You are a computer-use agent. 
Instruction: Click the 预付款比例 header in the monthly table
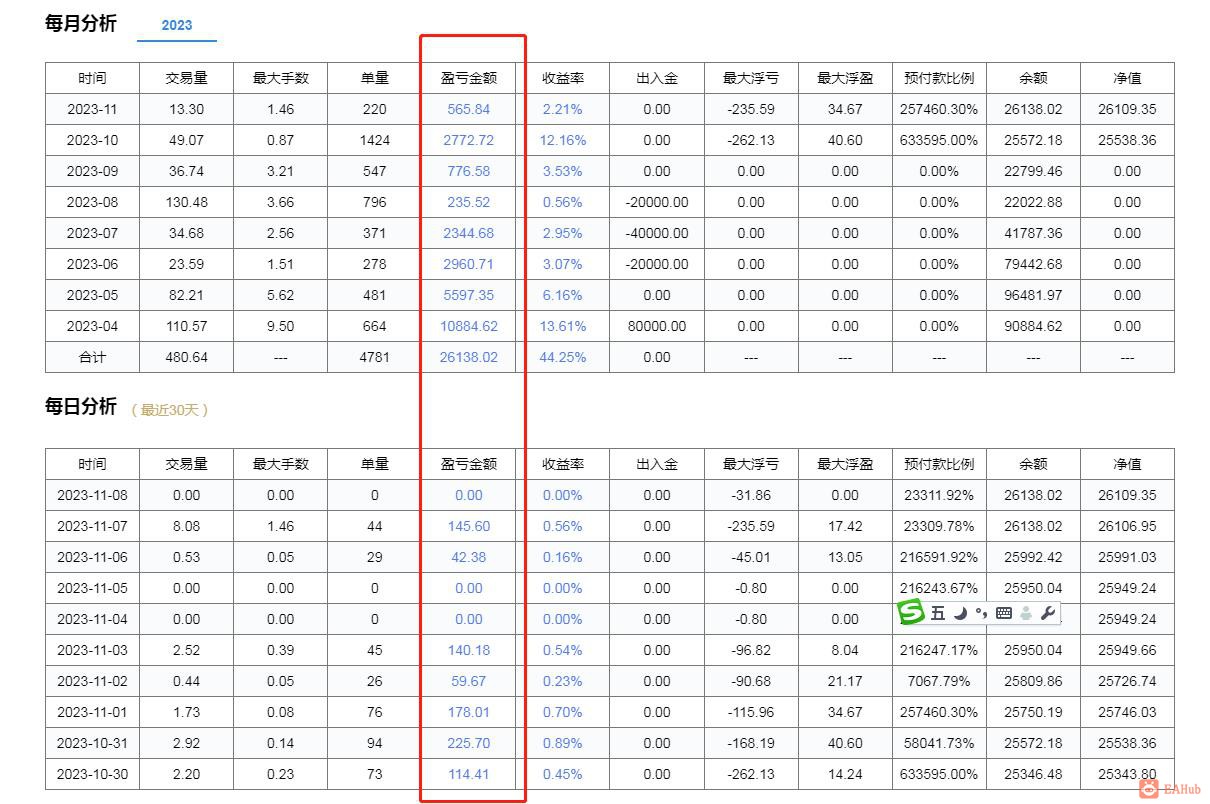[939, 78]
